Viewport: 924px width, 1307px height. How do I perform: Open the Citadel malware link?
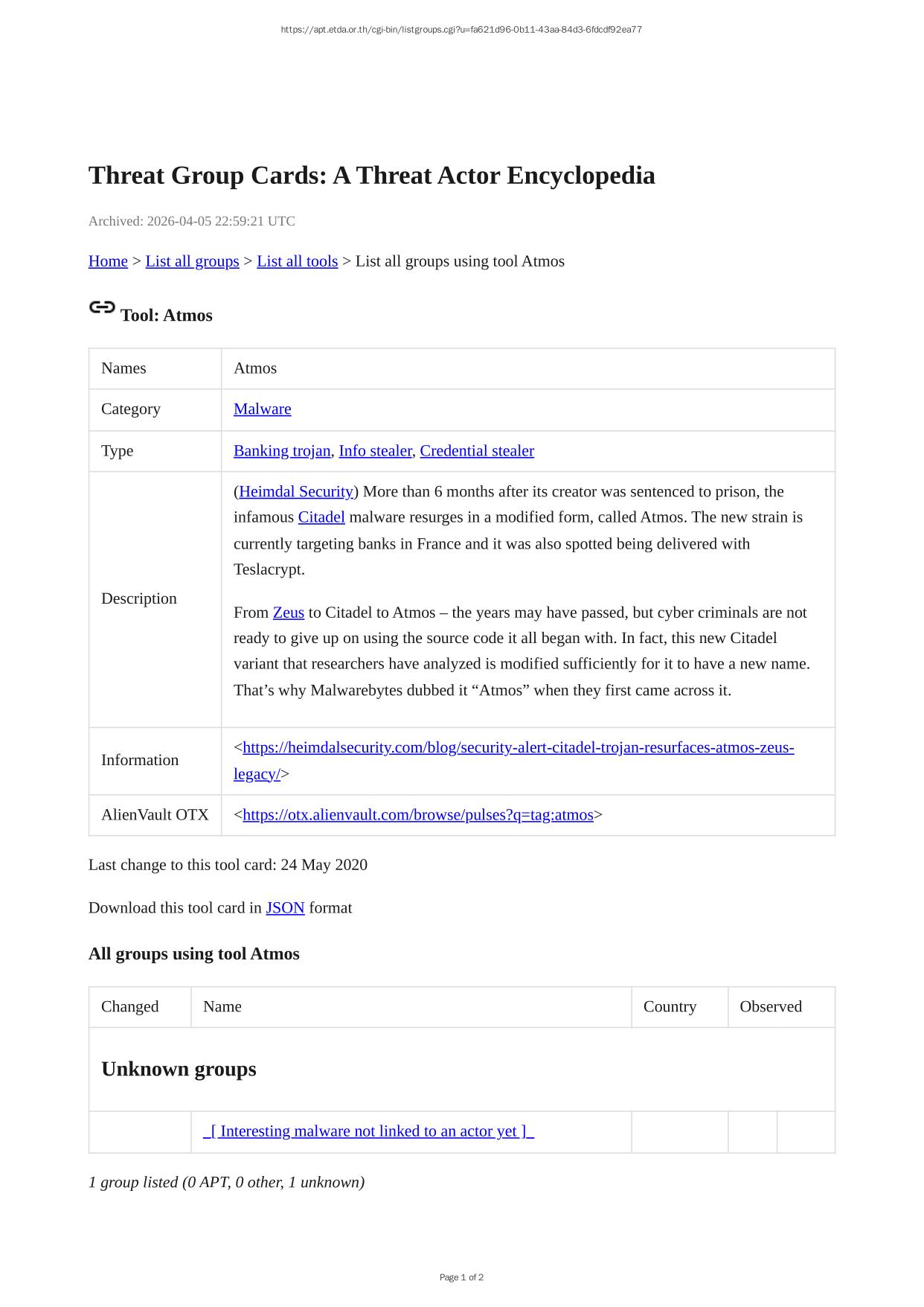point(321,517)
